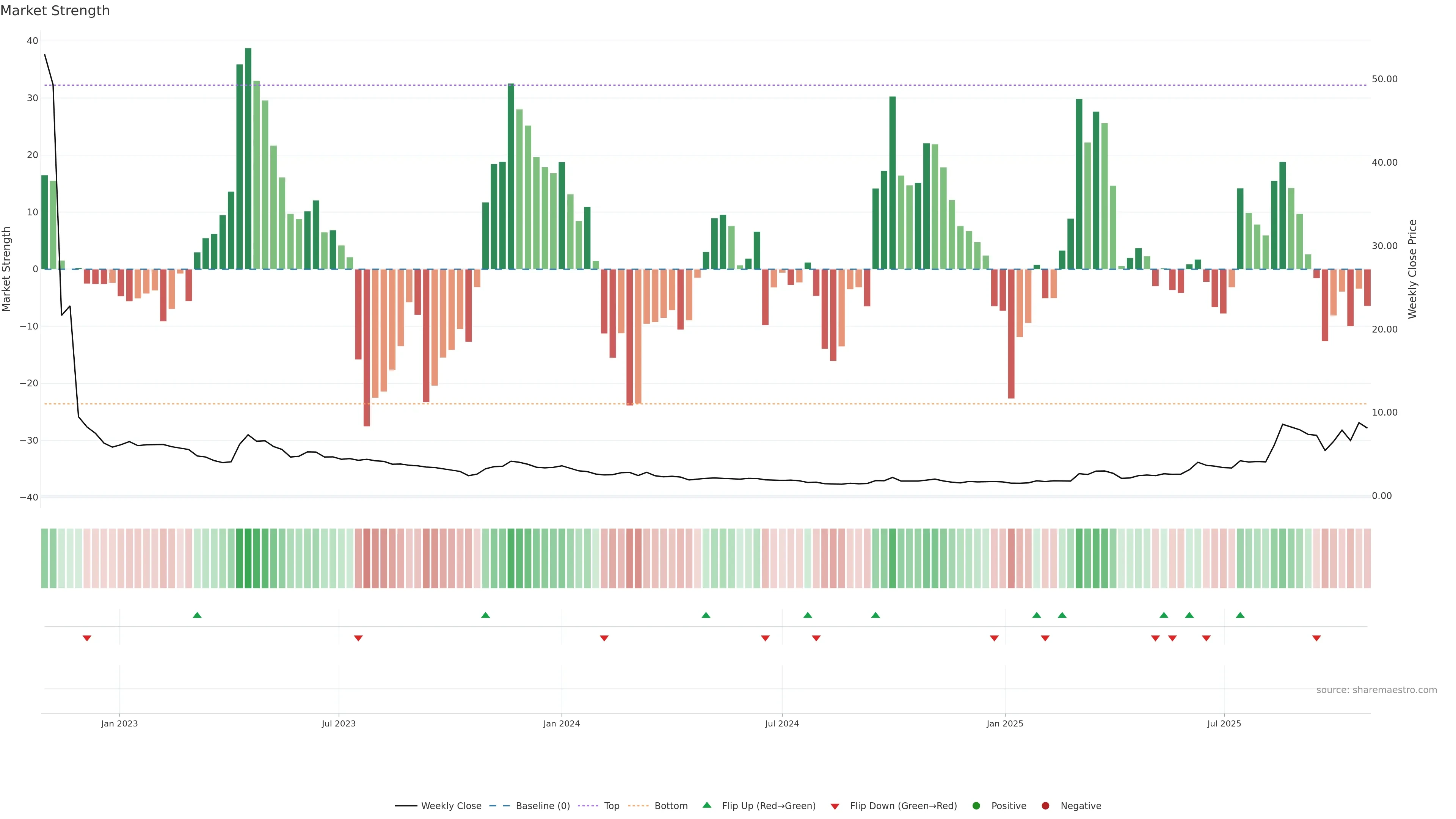Click the first green flip-up triangle marker

[197, 615]
